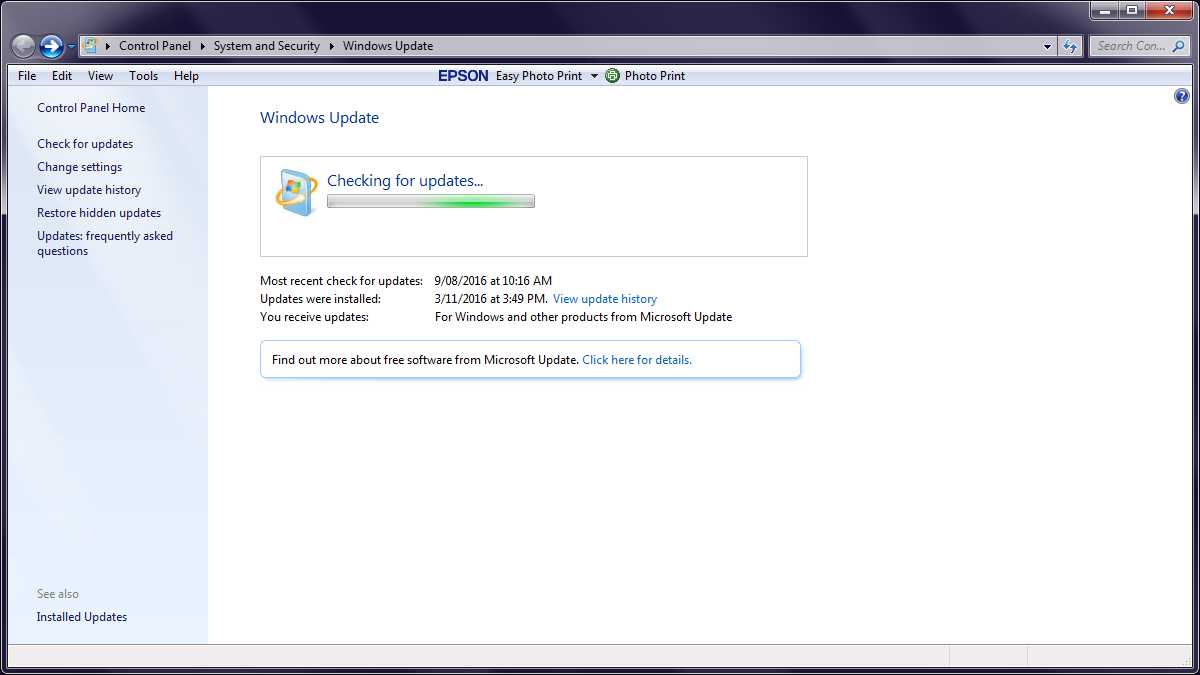Click the checking for updates progress bar
This screenshot has height=675, width=1200.
tap(431, 201)
